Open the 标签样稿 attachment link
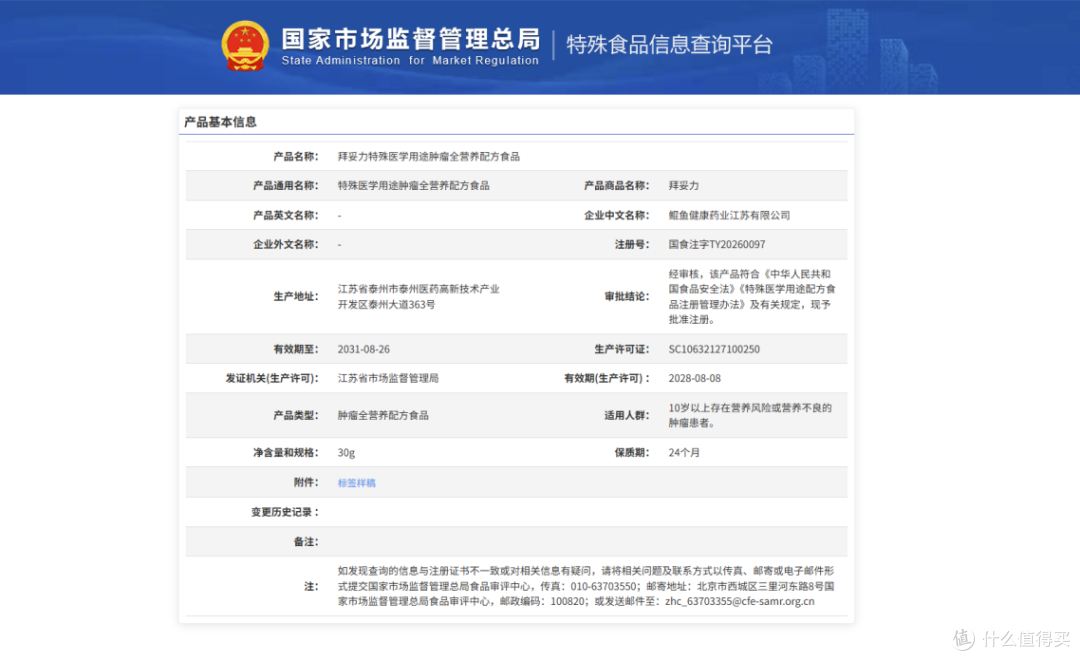The width and height of the screenshot is (1080, 661). 356,483
